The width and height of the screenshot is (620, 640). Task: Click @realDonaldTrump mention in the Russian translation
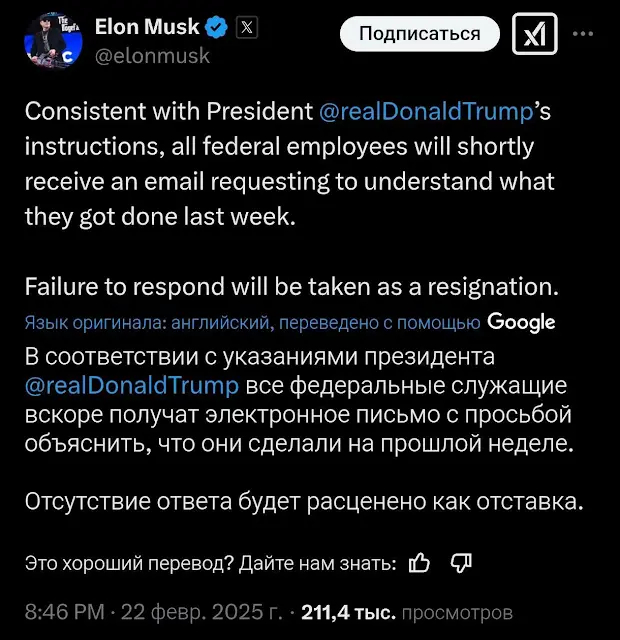[x=133, y=387]
